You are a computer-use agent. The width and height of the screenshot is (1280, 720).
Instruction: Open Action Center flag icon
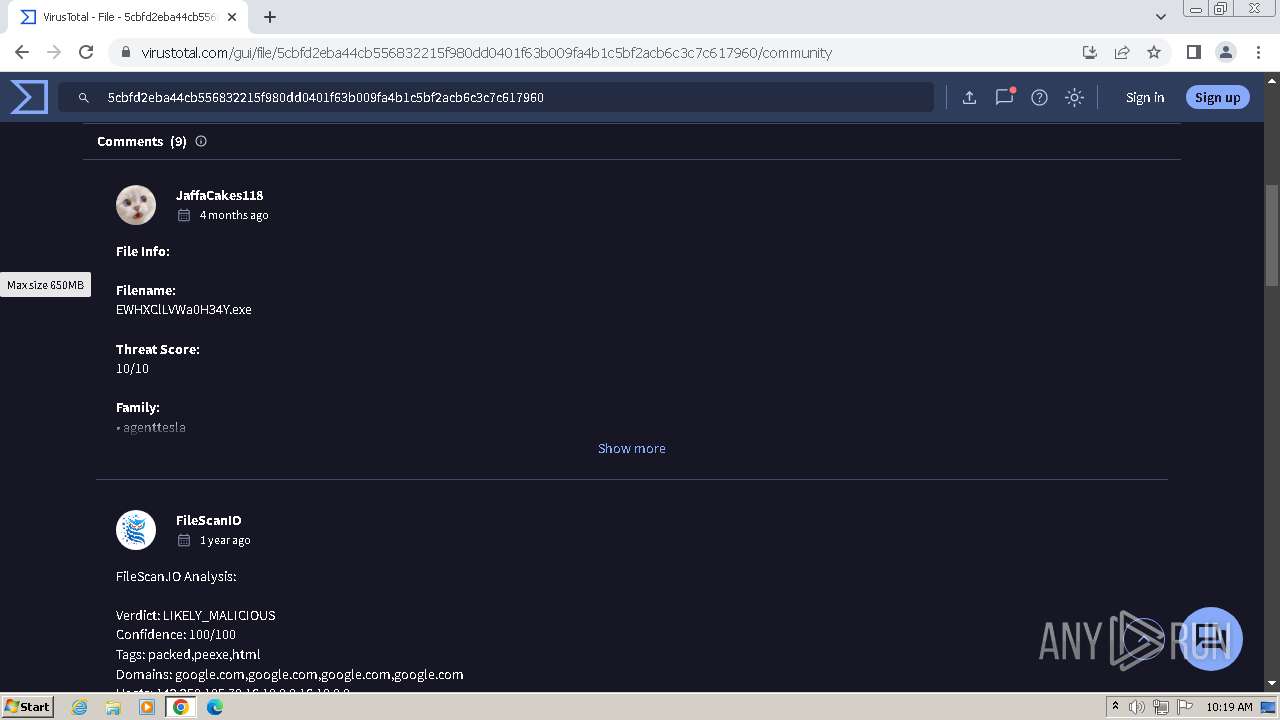pyautogui.click(x=1185, y=707)
